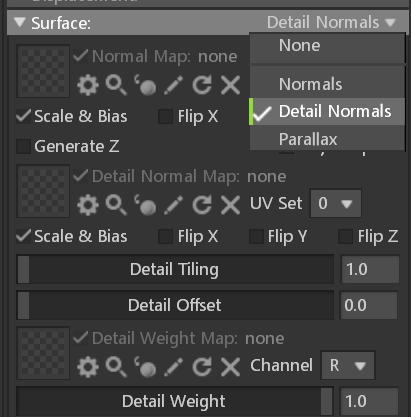This screenshot has height=417, width=411.
Task: Open Detail Weight Map settings gear
Action: (x=88, y=367)
